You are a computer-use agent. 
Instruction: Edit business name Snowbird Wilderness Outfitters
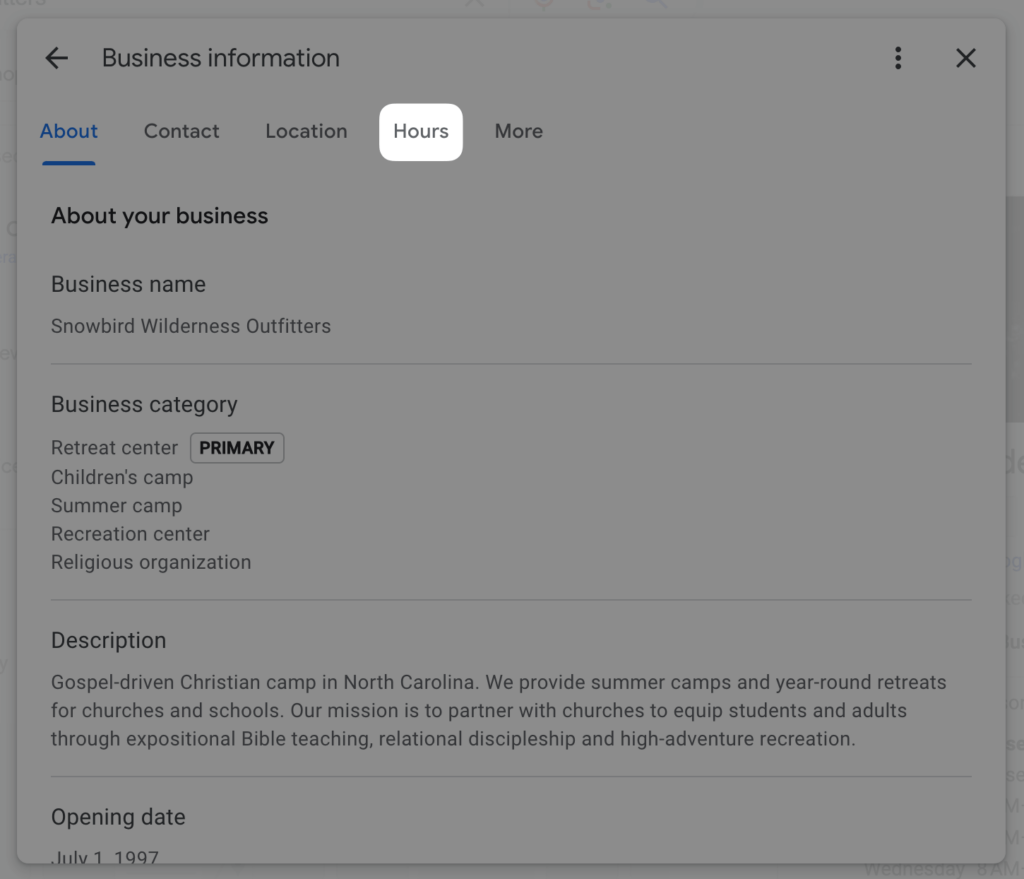(x=191, y=326)
